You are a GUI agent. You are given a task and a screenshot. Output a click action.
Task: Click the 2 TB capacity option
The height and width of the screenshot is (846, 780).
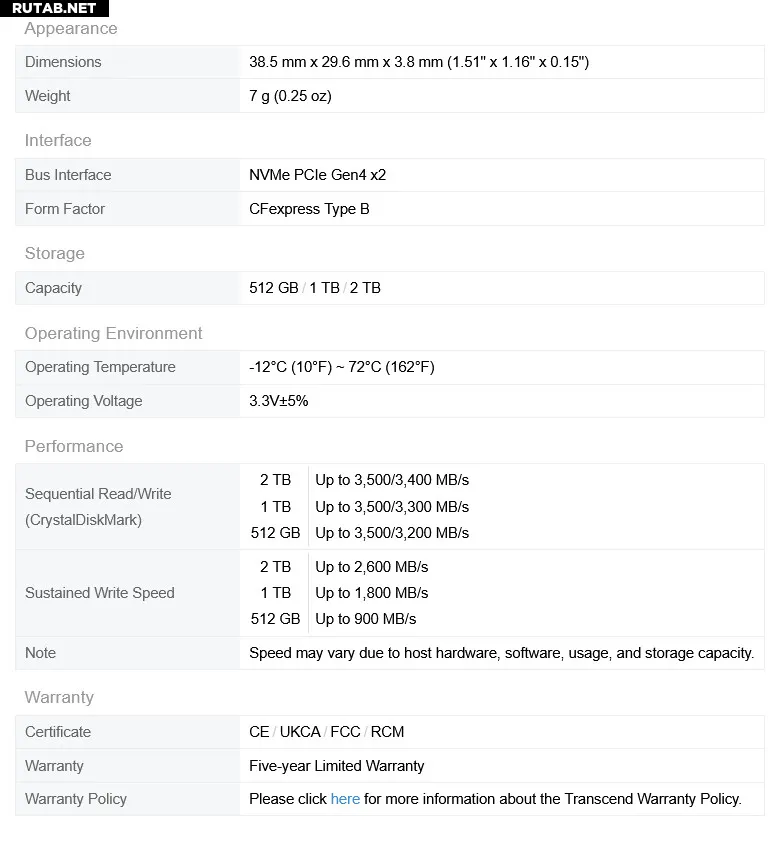[x=365, y=288]
